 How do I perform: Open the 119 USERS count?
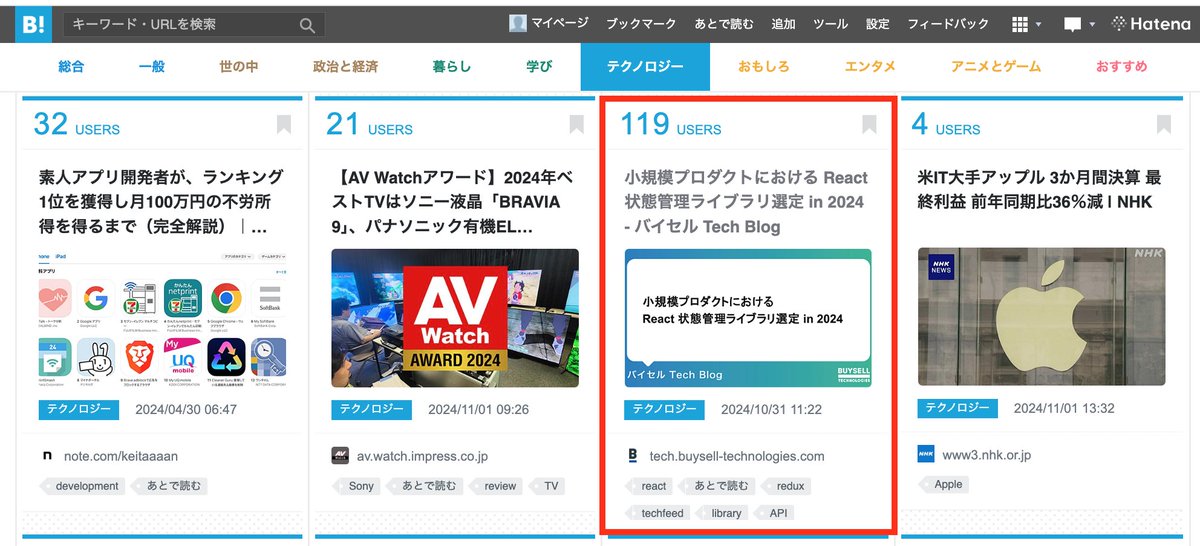(670, 125)
